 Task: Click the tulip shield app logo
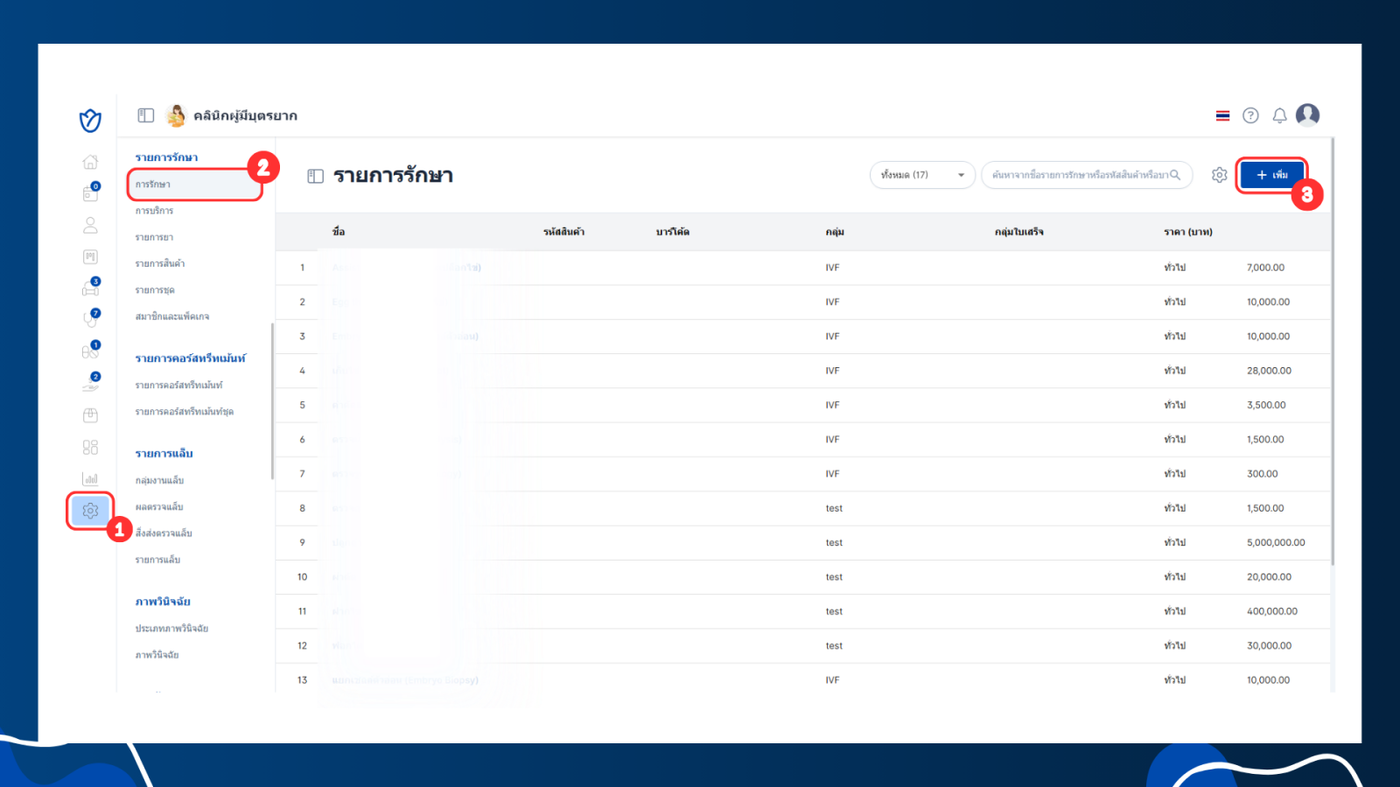(x=90, y=121)
